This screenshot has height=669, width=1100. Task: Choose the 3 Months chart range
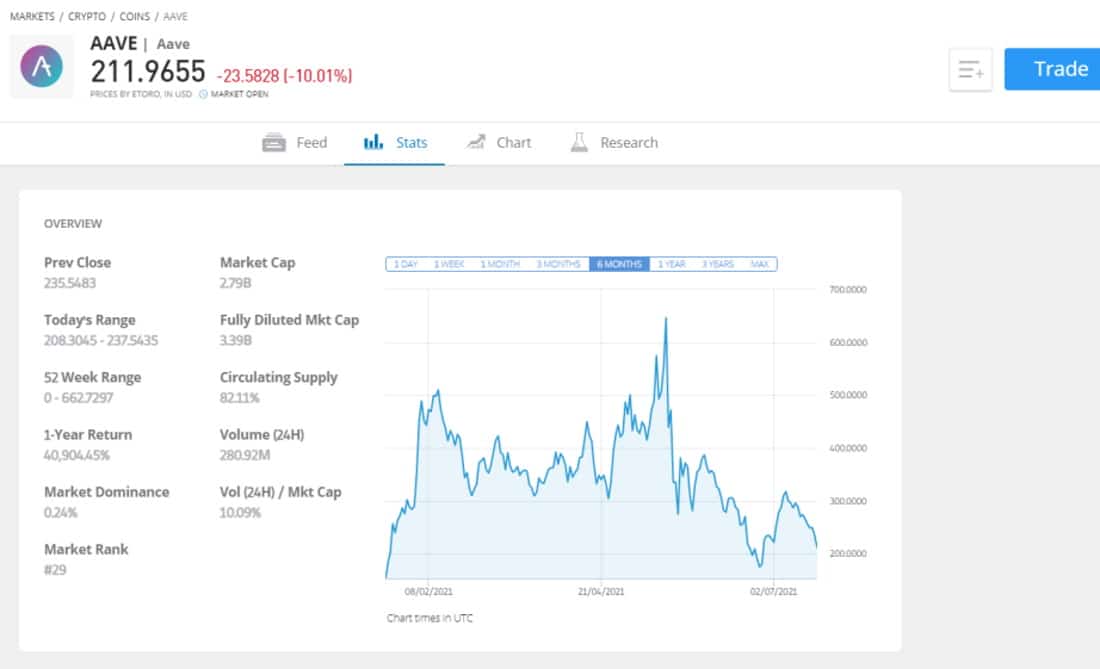click(558, 264)
